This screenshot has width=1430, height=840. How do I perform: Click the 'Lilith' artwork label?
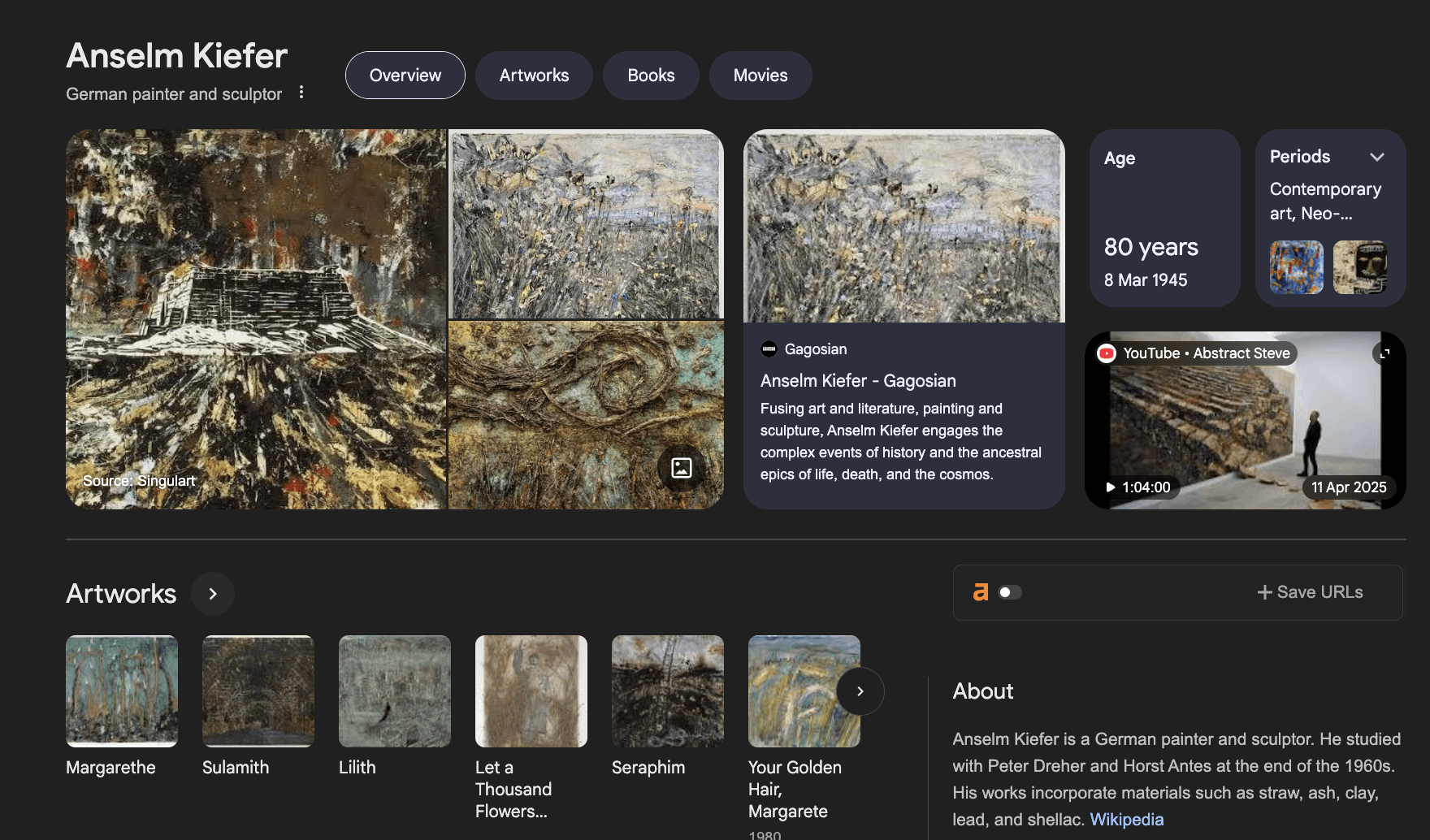pos(357,768)
